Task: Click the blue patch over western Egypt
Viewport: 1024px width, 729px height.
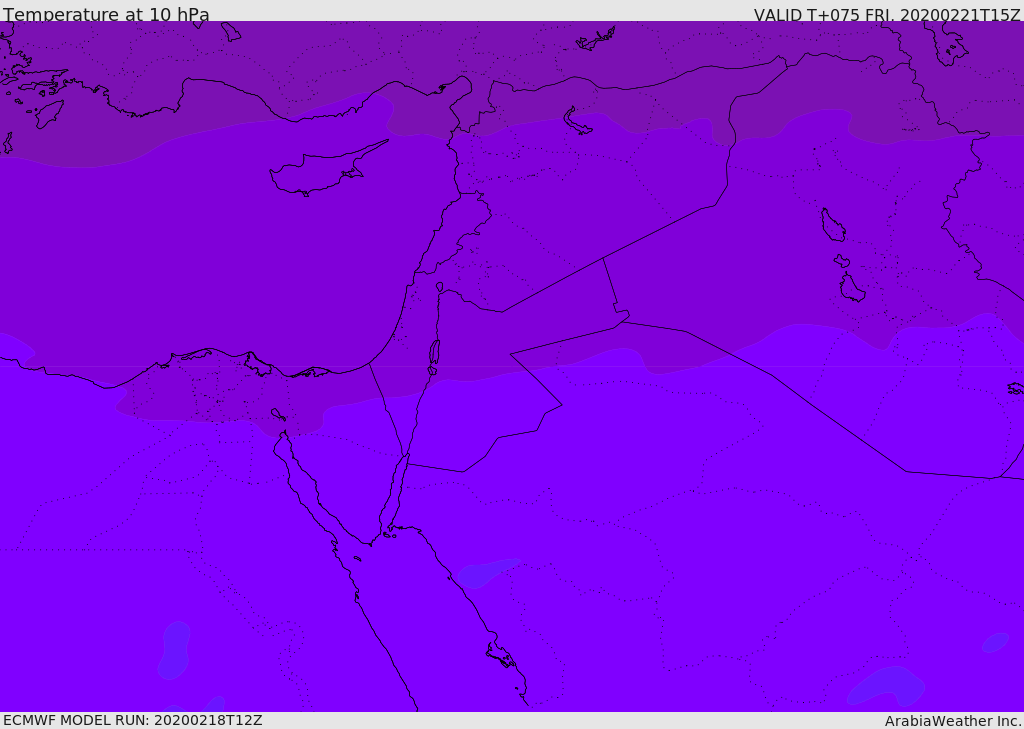Action: coord(173,650)
